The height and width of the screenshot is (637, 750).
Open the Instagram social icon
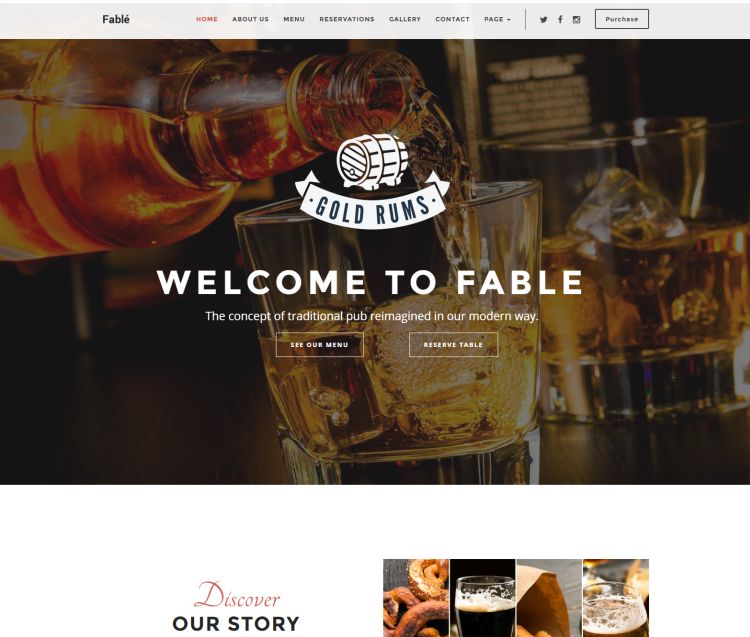pos(576,20)
